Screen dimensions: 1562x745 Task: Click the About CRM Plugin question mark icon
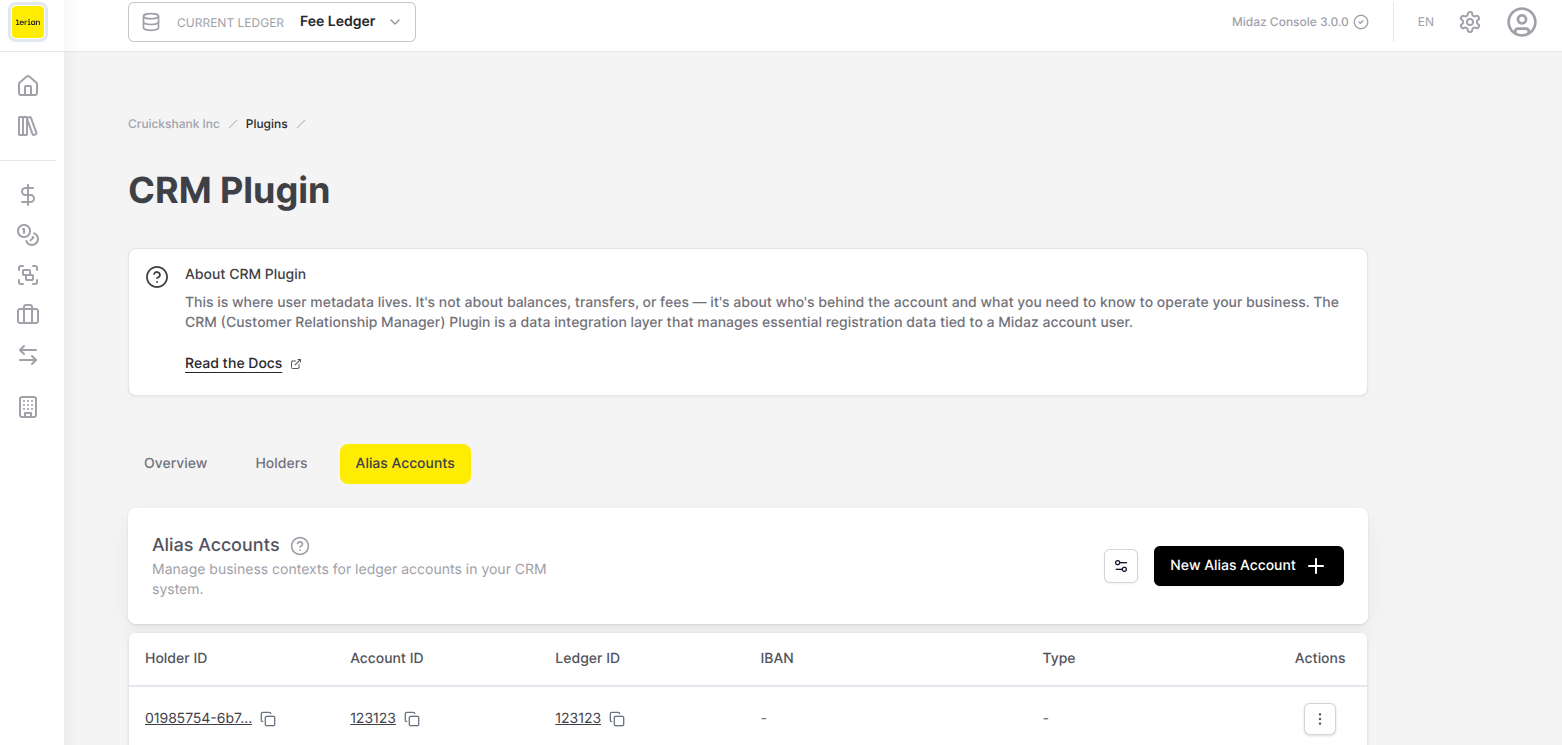(x=157, y=277)
